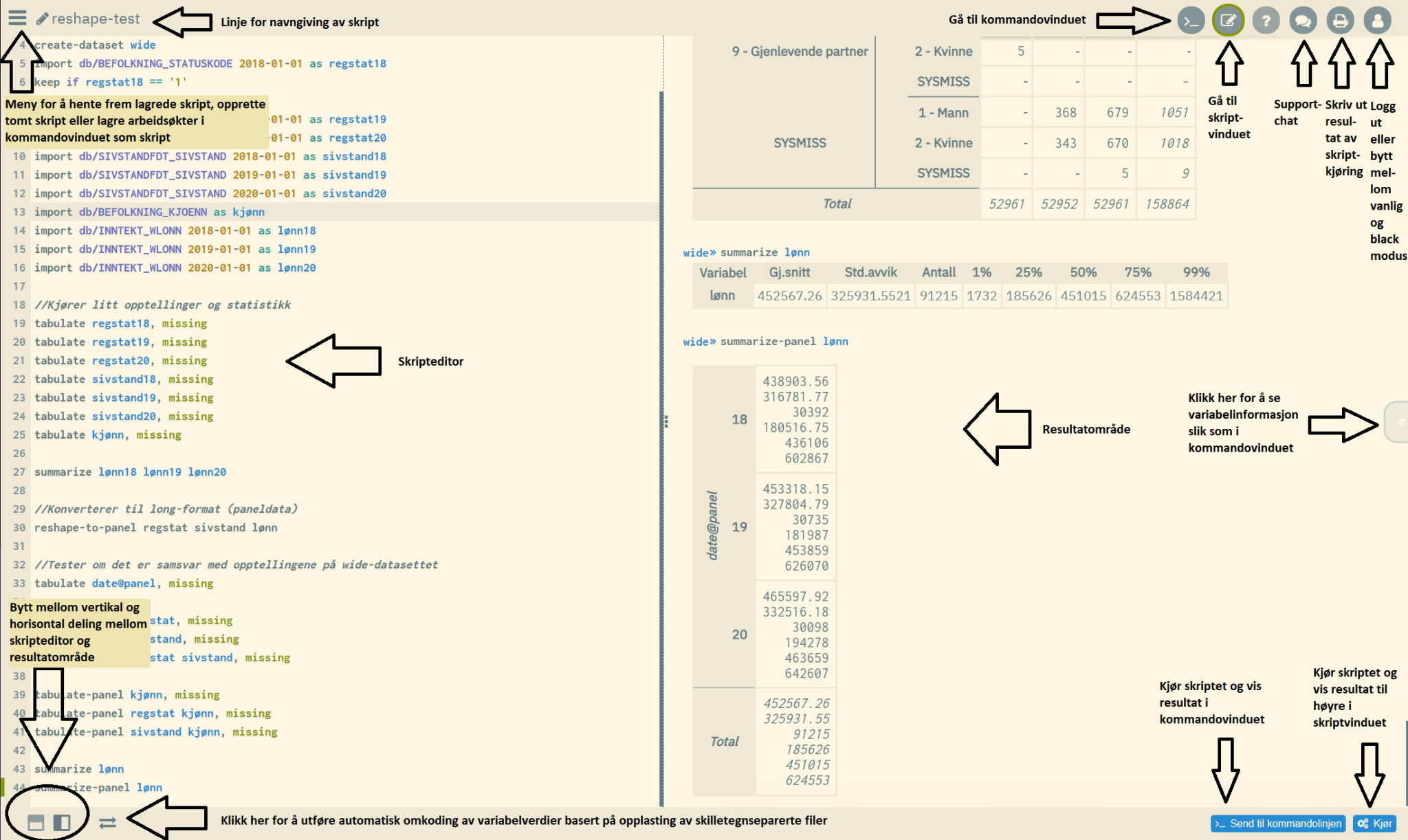Screen dimensions: 1408x840
Task: Click the script editor vertical scrollbar
Action: 661,275
